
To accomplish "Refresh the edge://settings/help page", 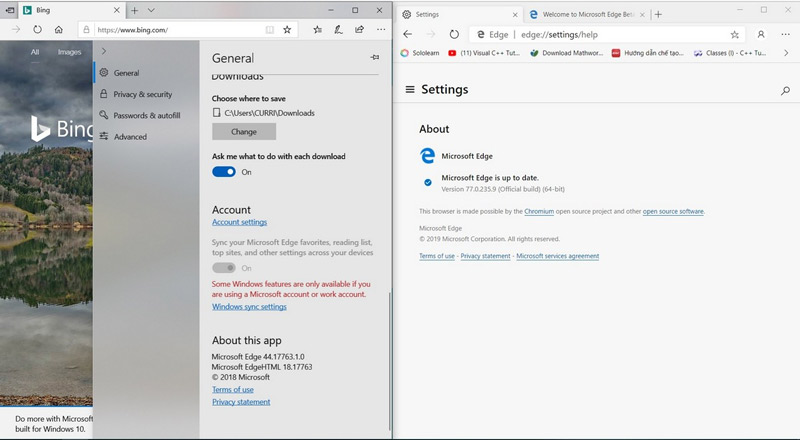I will point(454,34).
